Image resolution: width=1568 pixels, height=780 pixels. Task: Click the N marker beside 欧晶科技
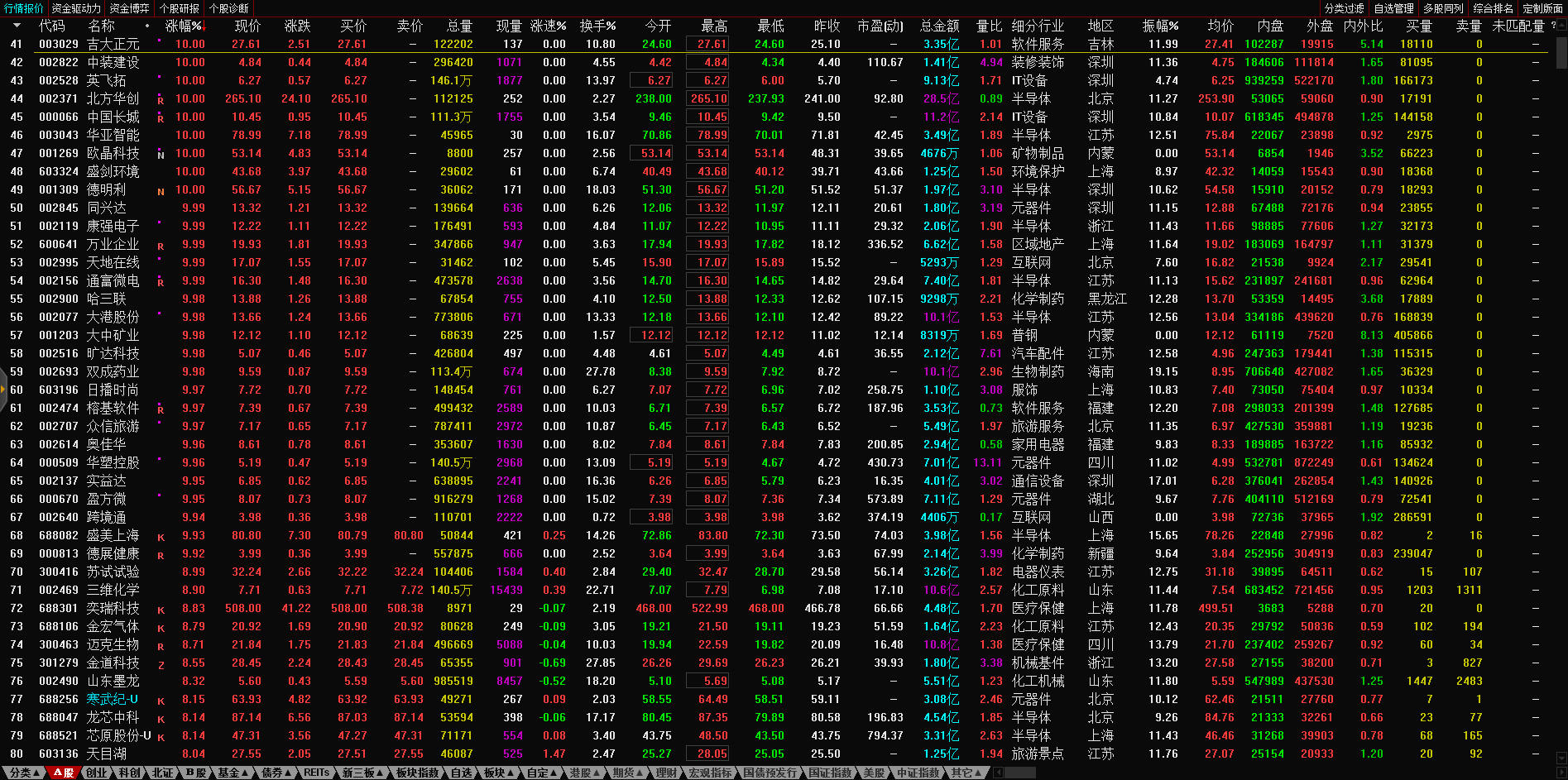pos(161,155)
